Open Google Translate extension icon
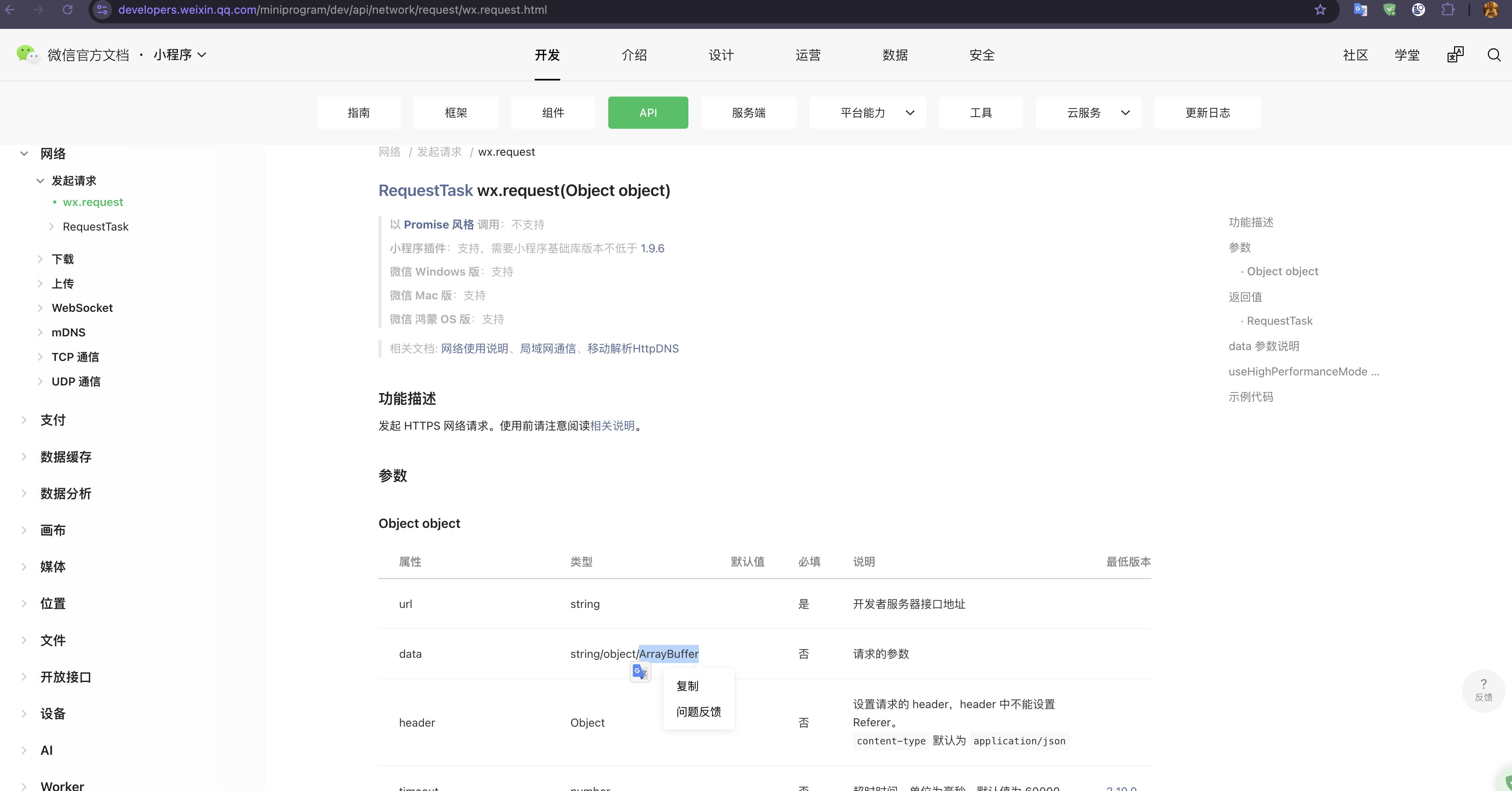 tap(1361, 9)
